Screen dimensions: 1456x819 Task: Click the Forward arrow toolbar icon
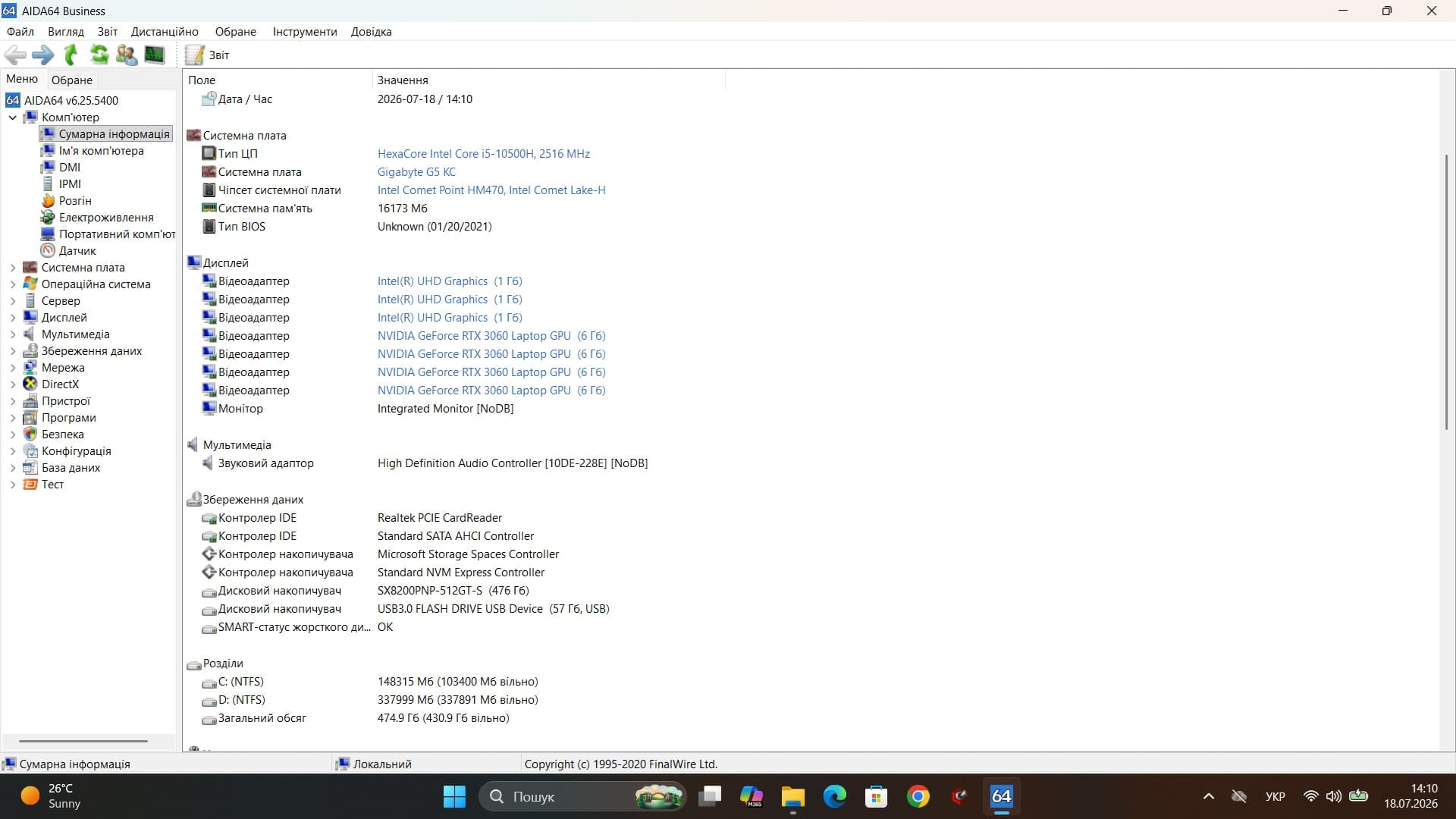pyautogui.click(x=43, y=55)
